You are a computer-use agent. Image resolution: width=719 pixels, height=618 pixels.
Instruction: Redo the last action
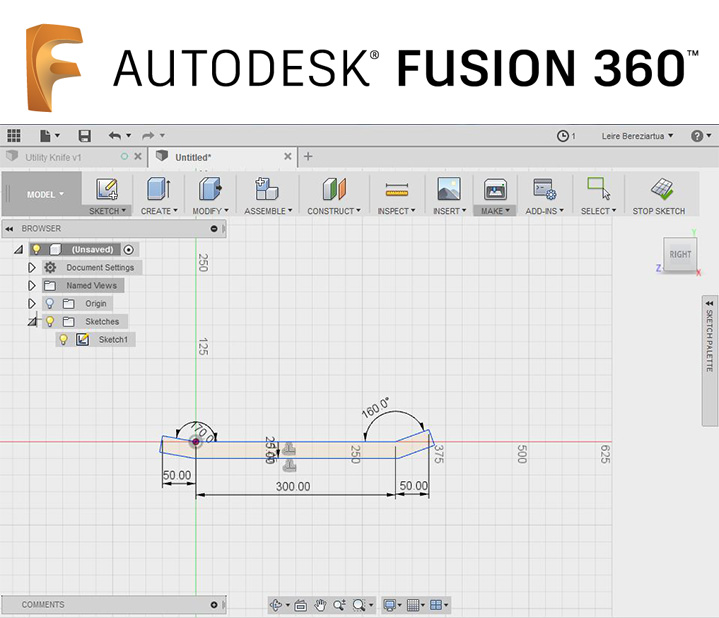click(148, 136)
